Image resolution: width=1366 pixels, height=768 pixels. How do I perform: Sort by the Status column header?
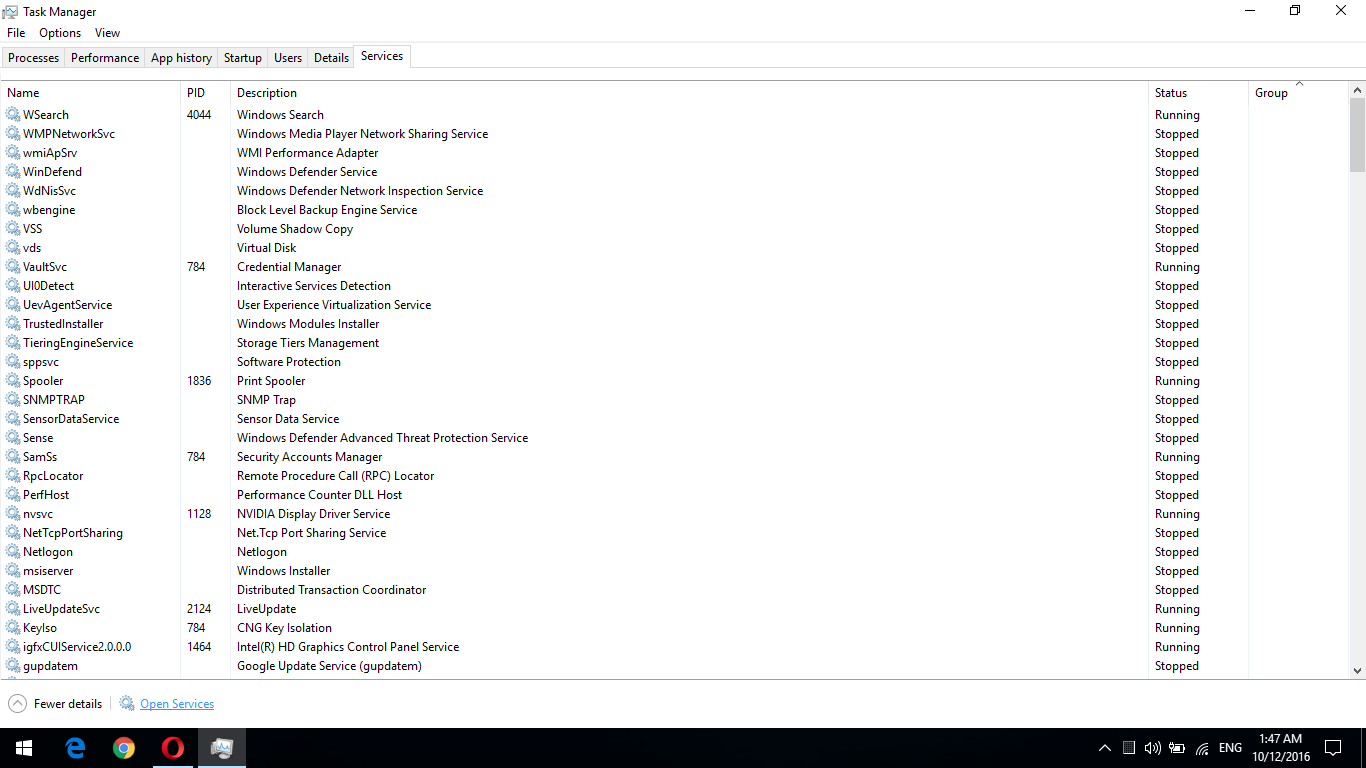(x=1198, y=93)
